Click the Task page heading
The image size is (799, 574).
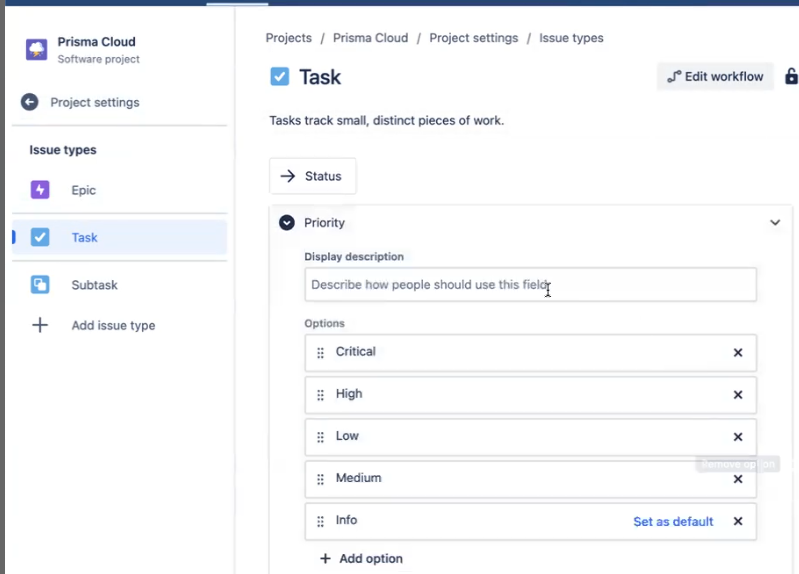pos(320,77)
